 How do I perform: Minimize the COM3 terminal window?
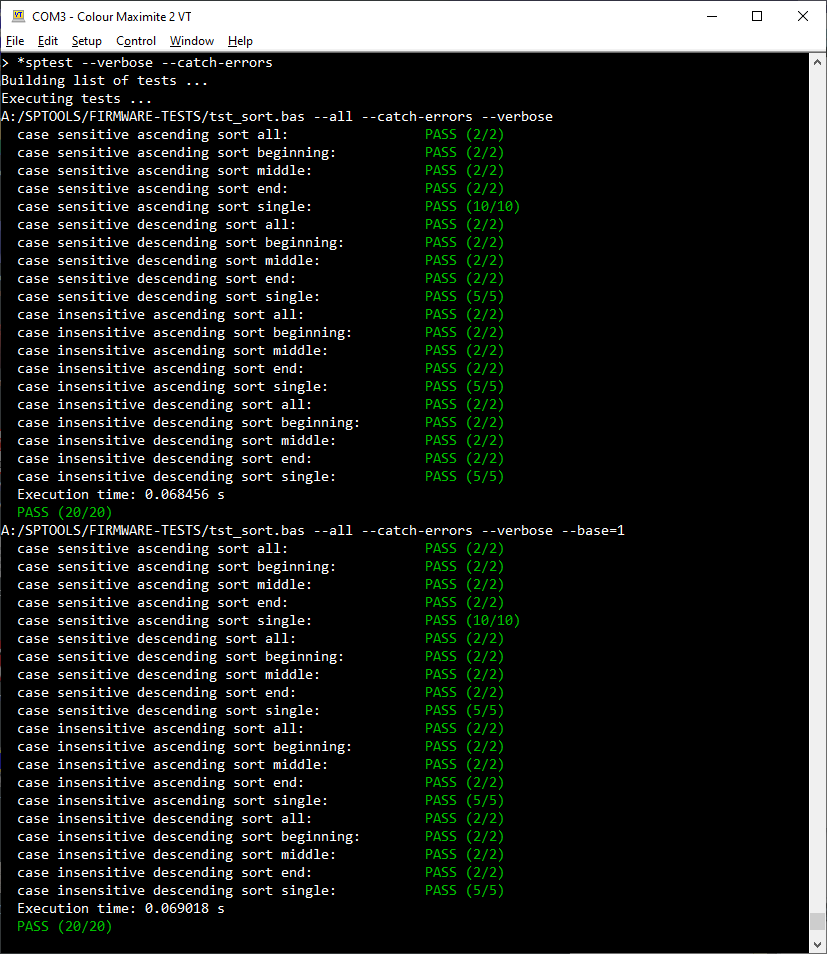coord(712,16)
